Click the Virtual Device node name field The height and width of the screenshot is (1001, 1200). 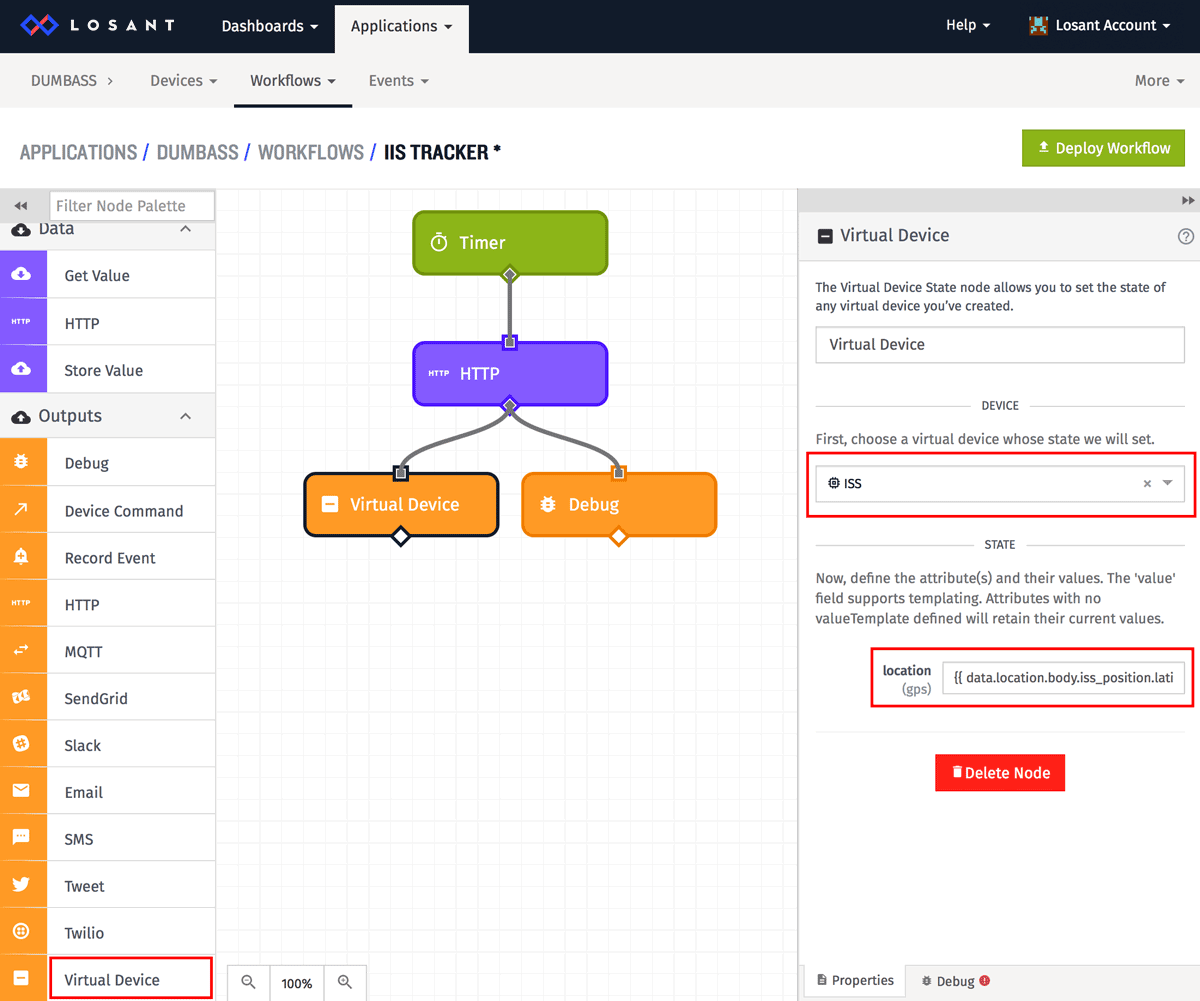1000,344
